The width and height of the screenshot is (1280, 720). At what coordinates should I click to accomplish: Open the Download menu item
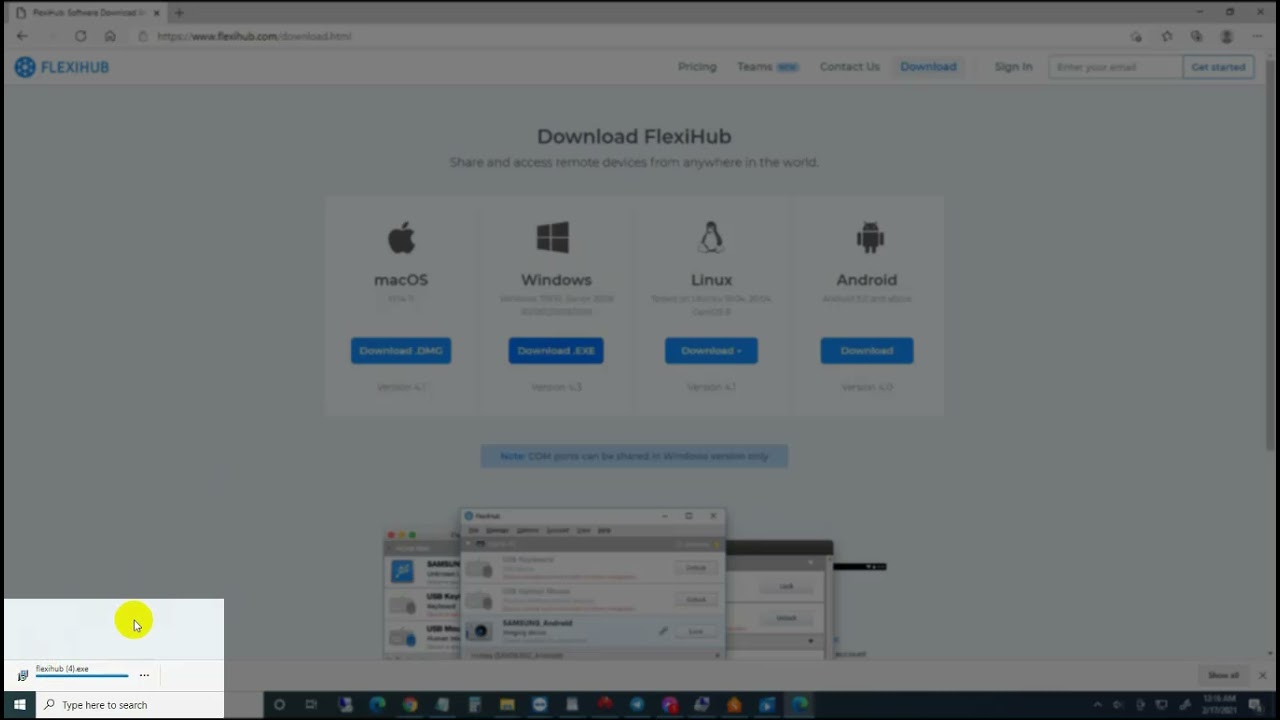coord(928,67)
